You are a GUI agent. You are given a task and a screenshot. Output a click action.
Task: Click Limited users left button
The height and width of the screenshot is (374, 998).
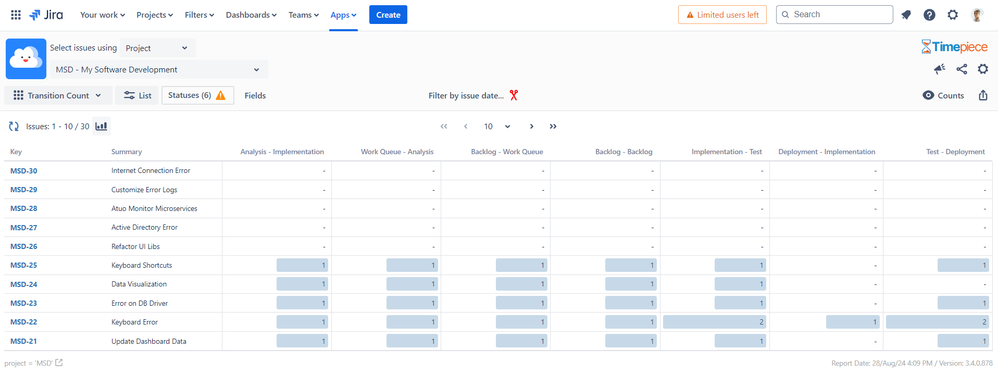pyautogui.click(x=722, y=15)
